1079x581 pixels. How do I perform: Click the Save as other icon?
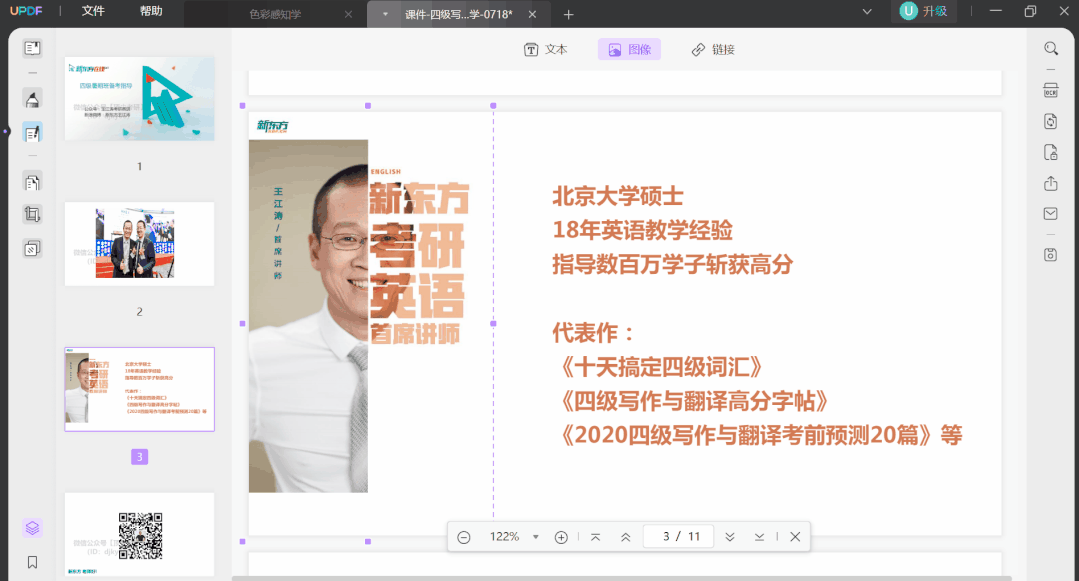(1051, 255)
